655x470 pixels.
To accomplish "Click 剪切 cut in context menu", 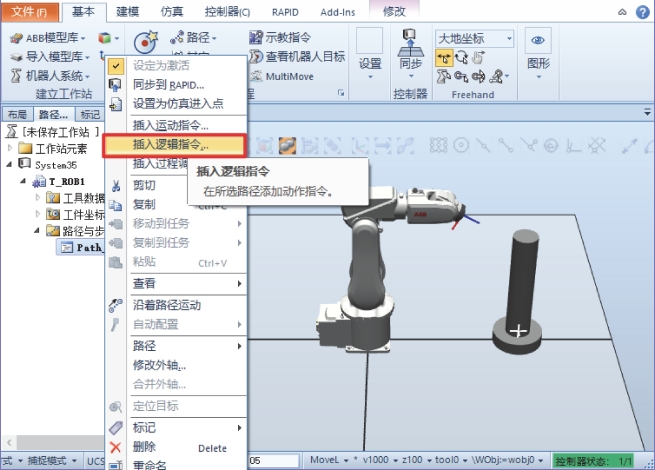I will 144,185.
